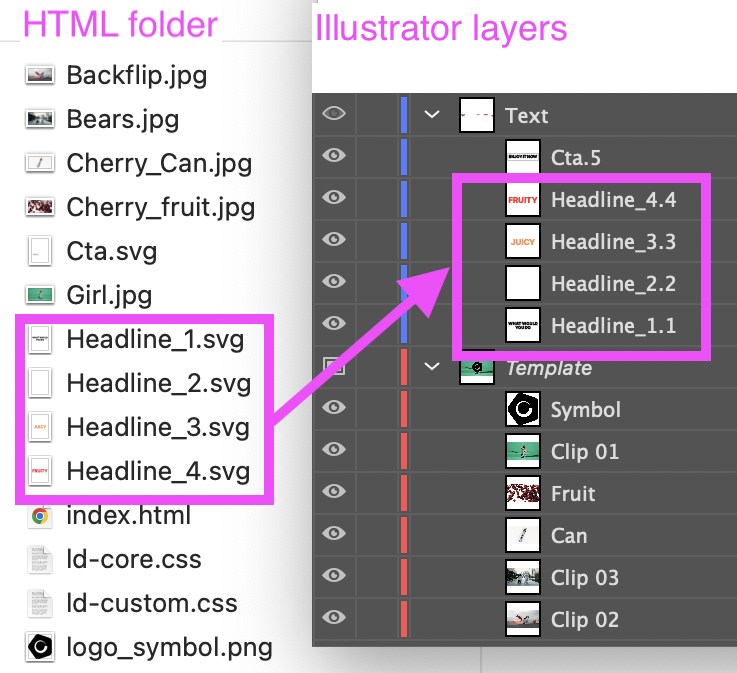Hide the Clip 03 layer

tap(334, 575)
